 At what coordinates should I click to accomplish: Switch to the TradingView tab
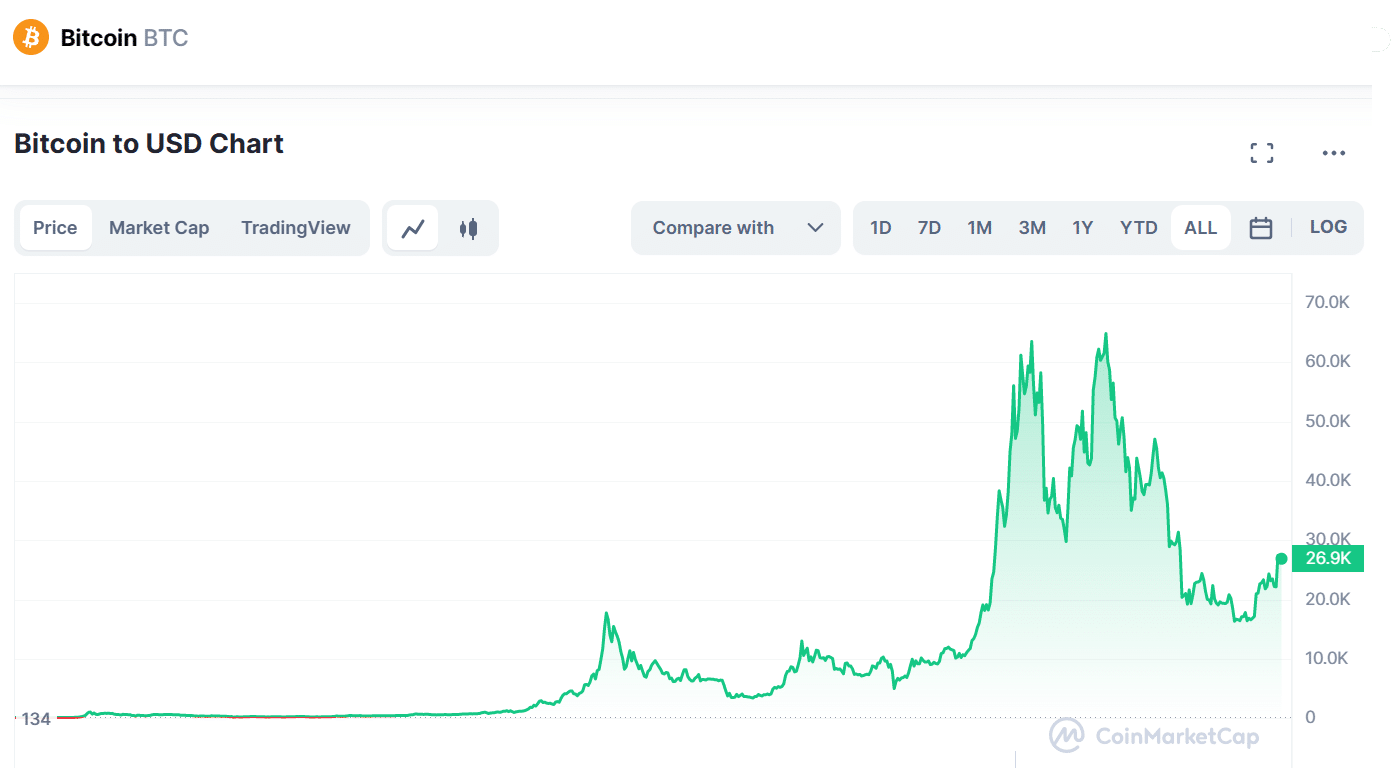[x=296, y=228]
